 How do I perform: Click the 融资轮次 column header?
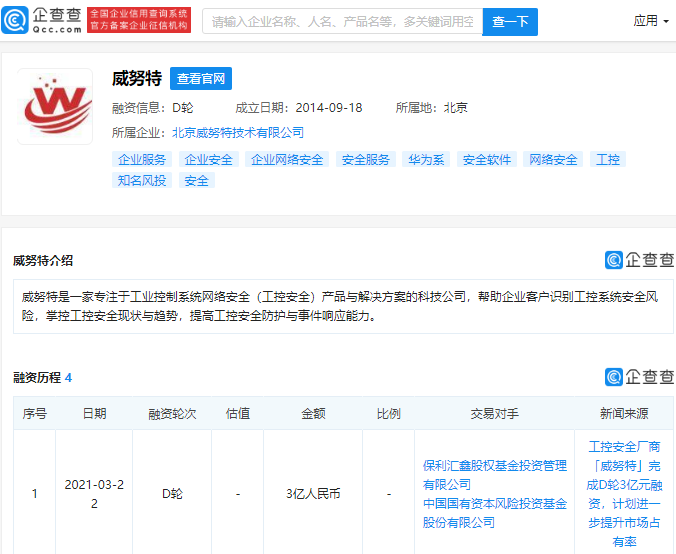(172, 413)
